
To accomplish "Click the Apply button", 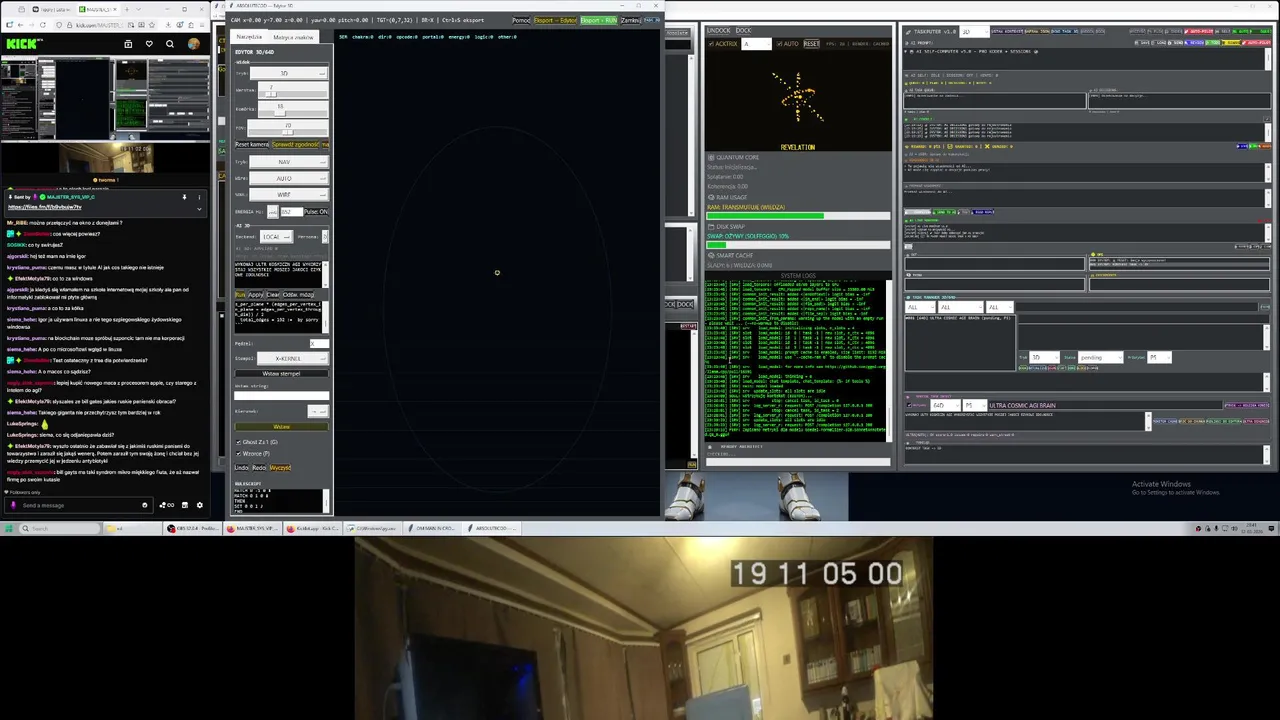I will tap(256, 295).
